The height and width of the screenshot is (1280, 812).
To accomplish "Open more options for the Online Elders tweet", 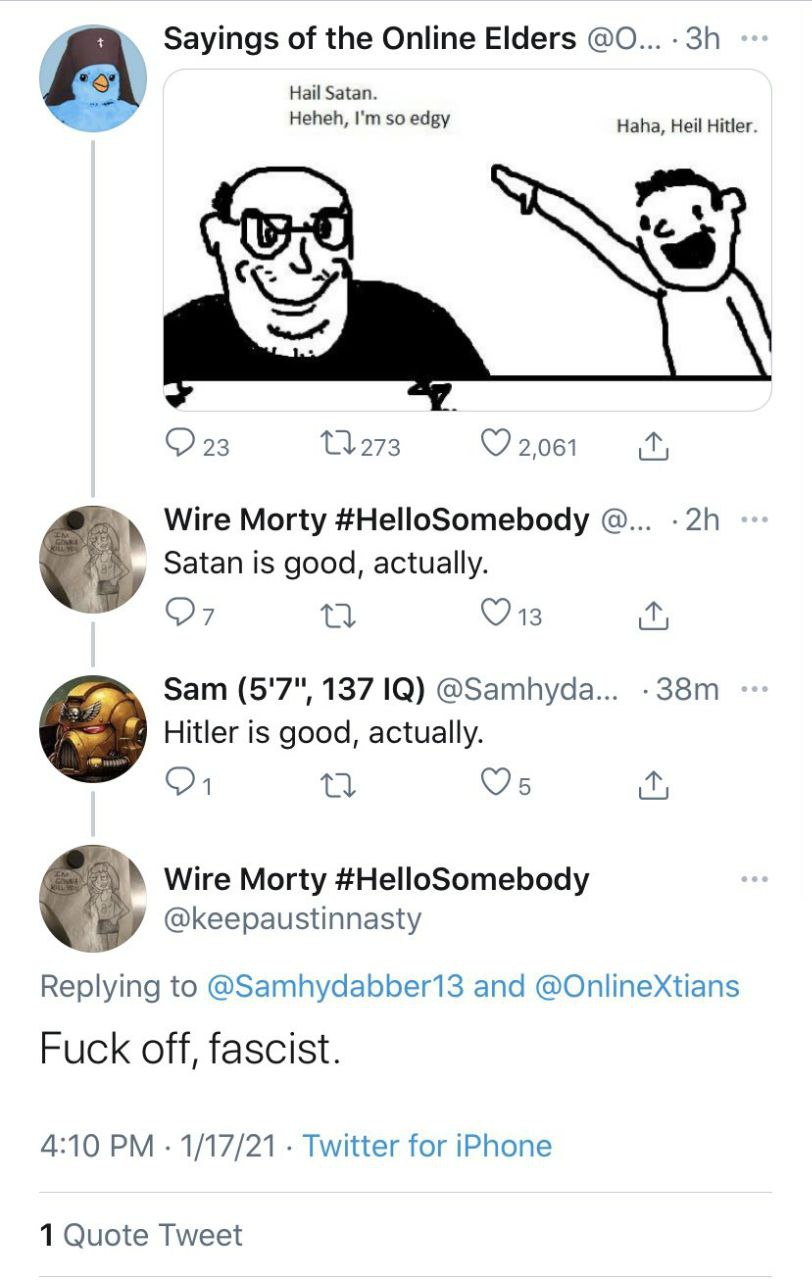I will (x=755, y=39).
